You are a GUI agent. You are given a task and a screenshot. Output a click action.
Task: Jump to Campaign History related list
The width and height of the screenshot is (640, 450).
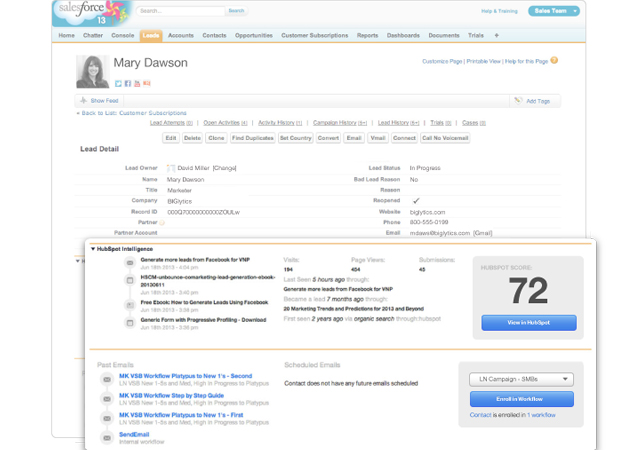click(340, 123)
